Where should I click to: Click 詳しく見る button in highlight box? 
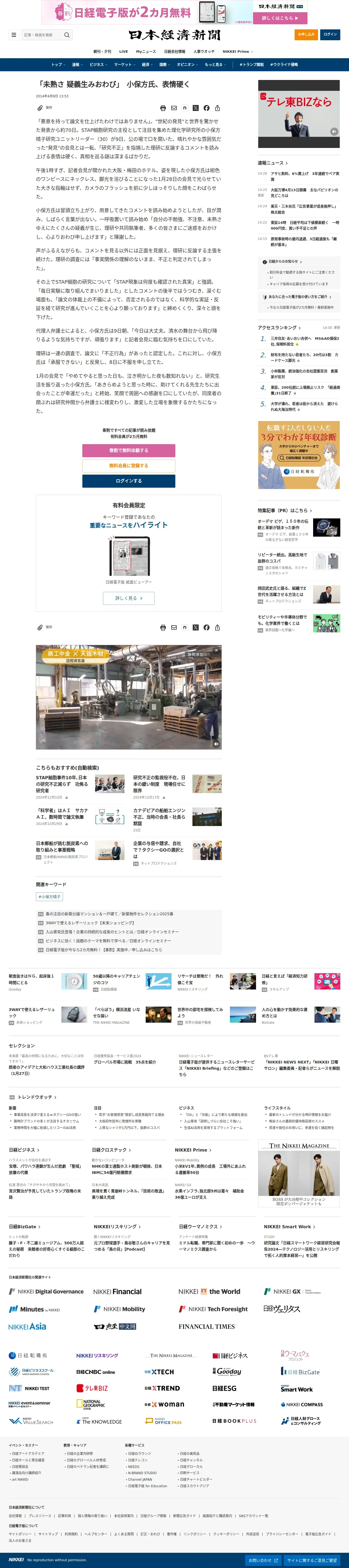coord(129,598)
